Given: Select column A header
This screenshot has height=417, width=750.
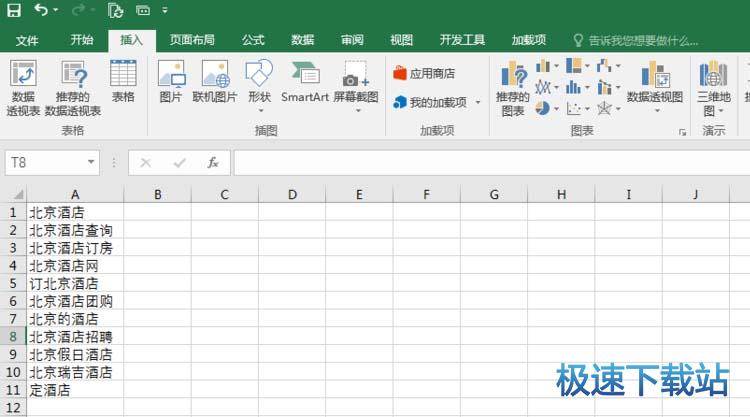Looking at the screenshot, I should 75,195.
